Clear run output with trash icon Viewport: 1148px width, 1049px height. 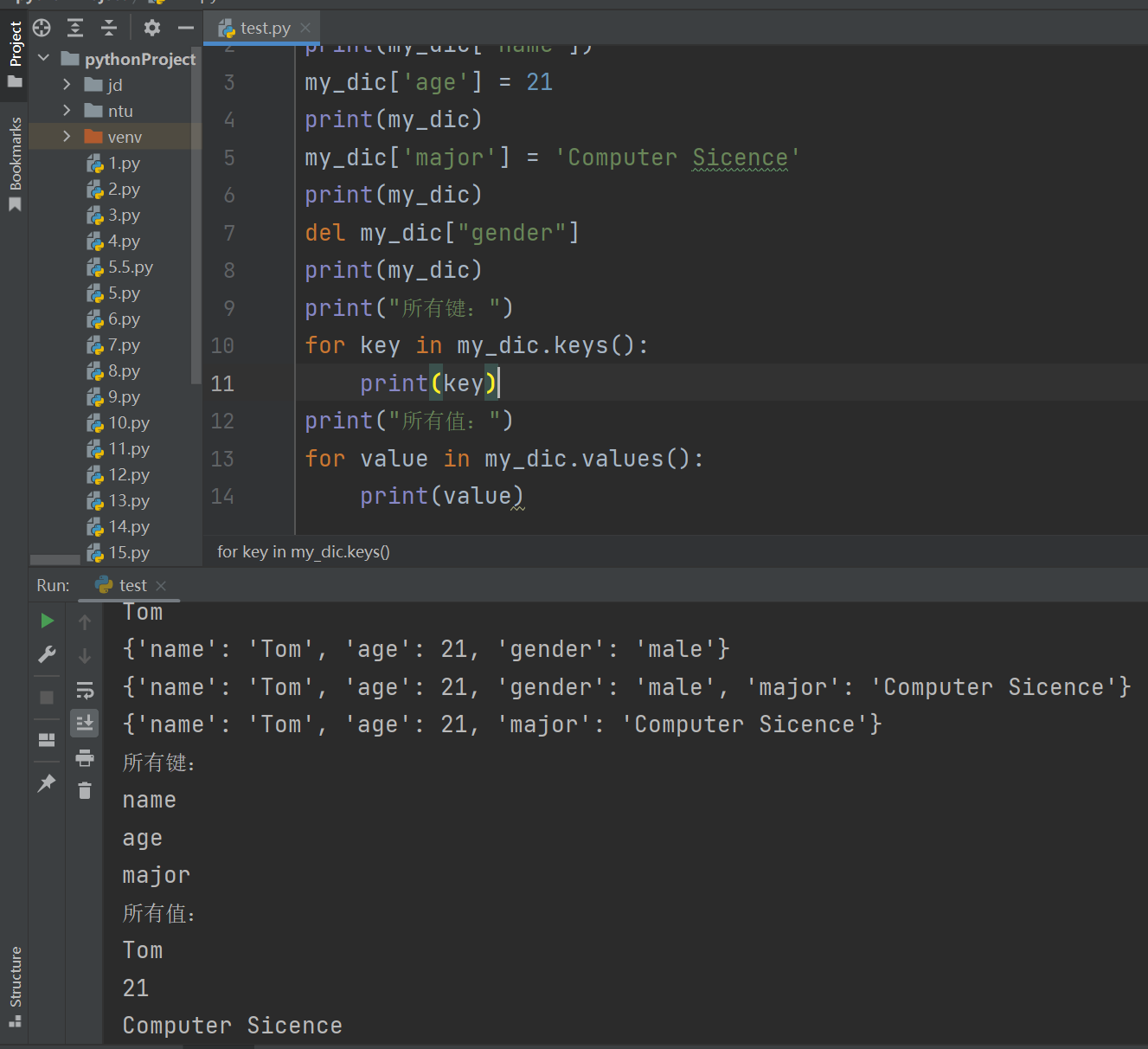[85, 790]
